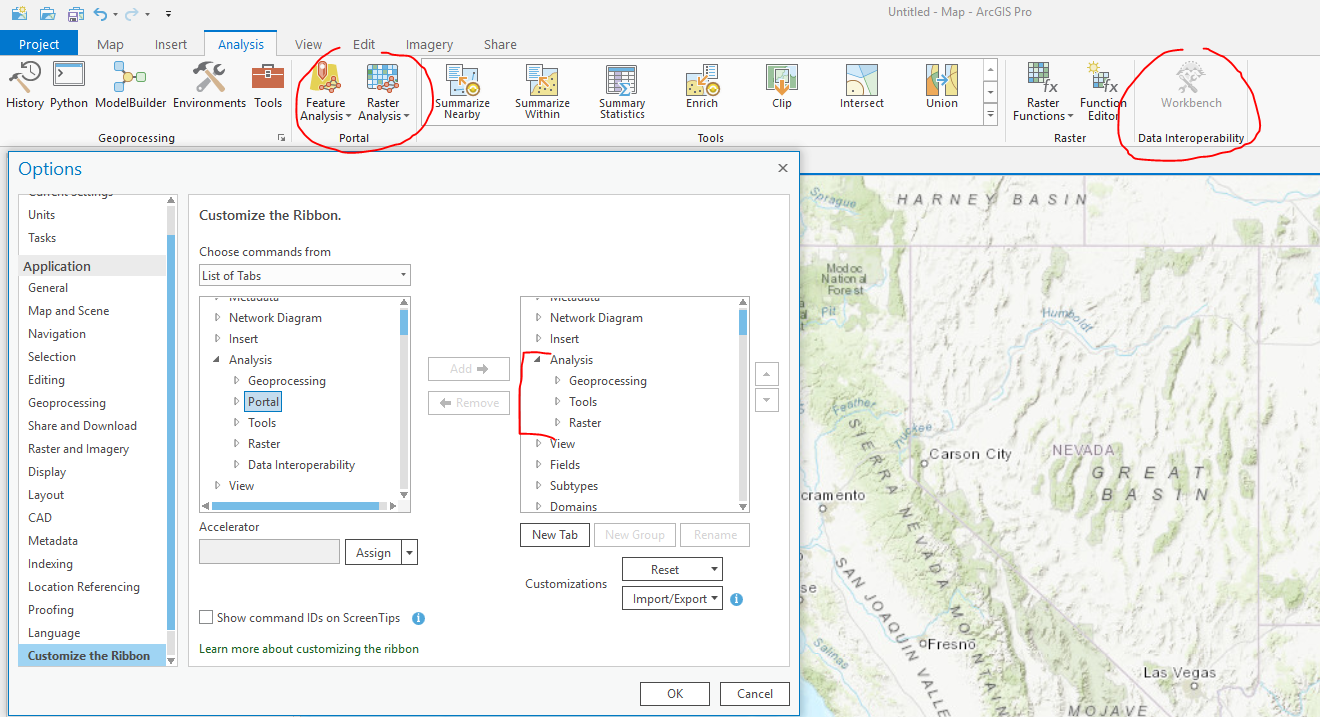The width and height of the screenshot is (1320, 717).
Task: Click the New Project quick access icon
Action: (20, 14)
